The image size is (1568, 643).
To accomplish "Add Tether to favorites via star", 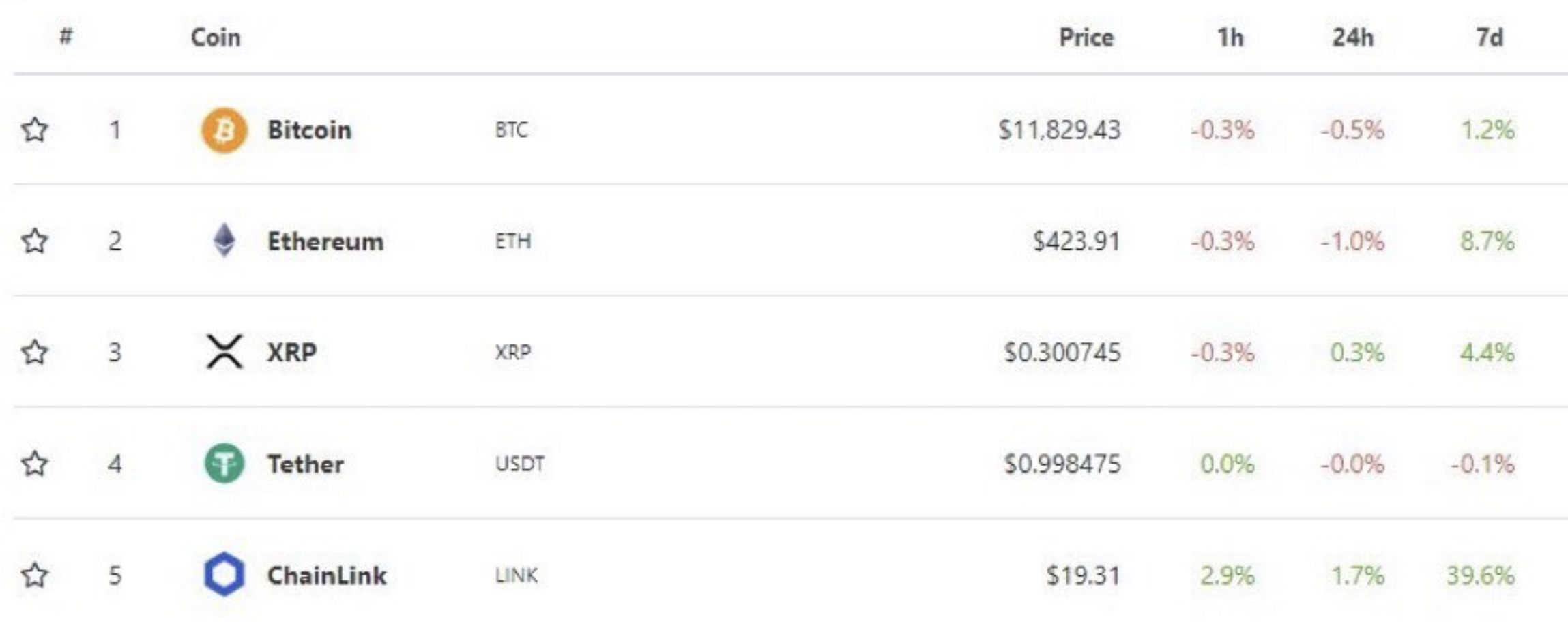I will pyautogui.click(x=35, y=464).
